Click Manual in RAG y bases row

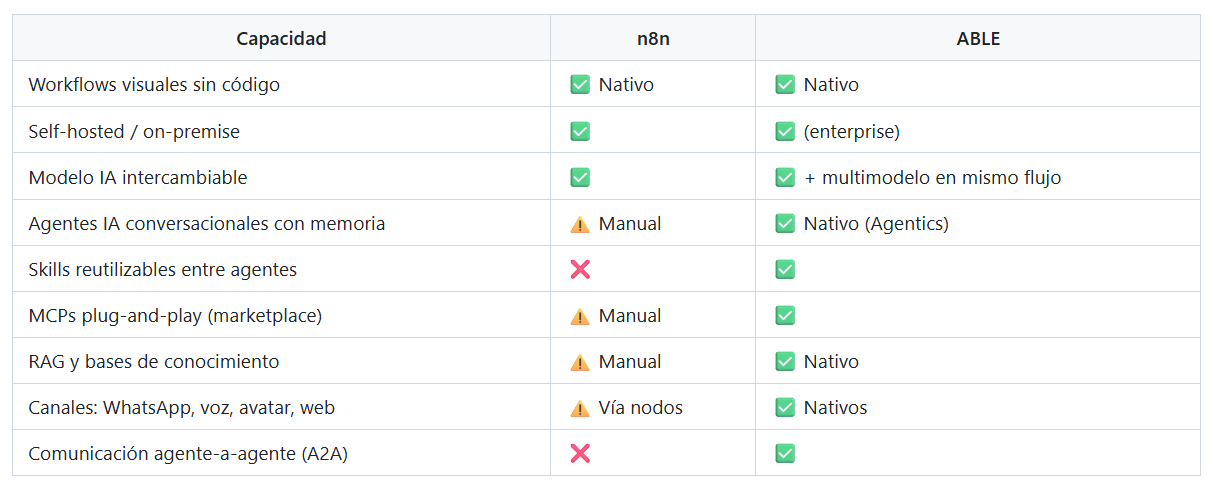[630, 361]
